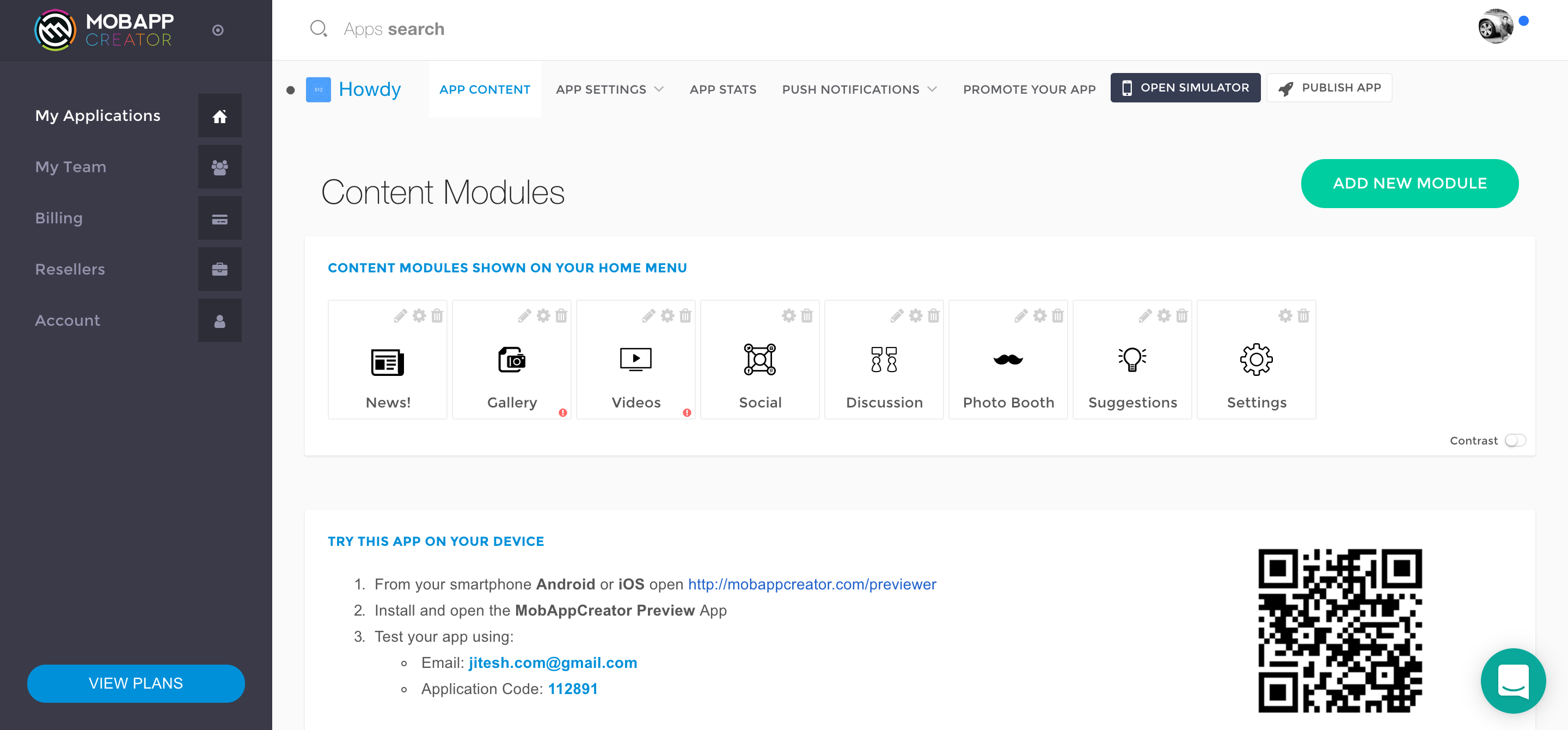Toggle the Contrast switch
The height and width of the screenshot is (730, 1568).
pyautogui.click(x=1515, y=440)
